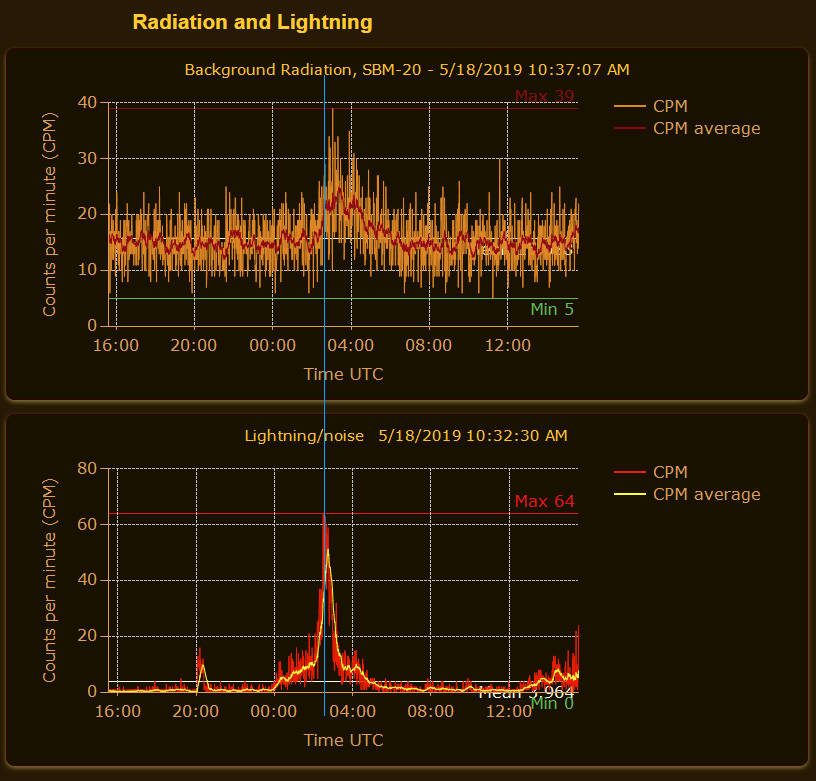Screen dimensions: 816x781
Task: Click the 20:00 tick on Lightning/noise chart
Action: (x=196, y=711)
